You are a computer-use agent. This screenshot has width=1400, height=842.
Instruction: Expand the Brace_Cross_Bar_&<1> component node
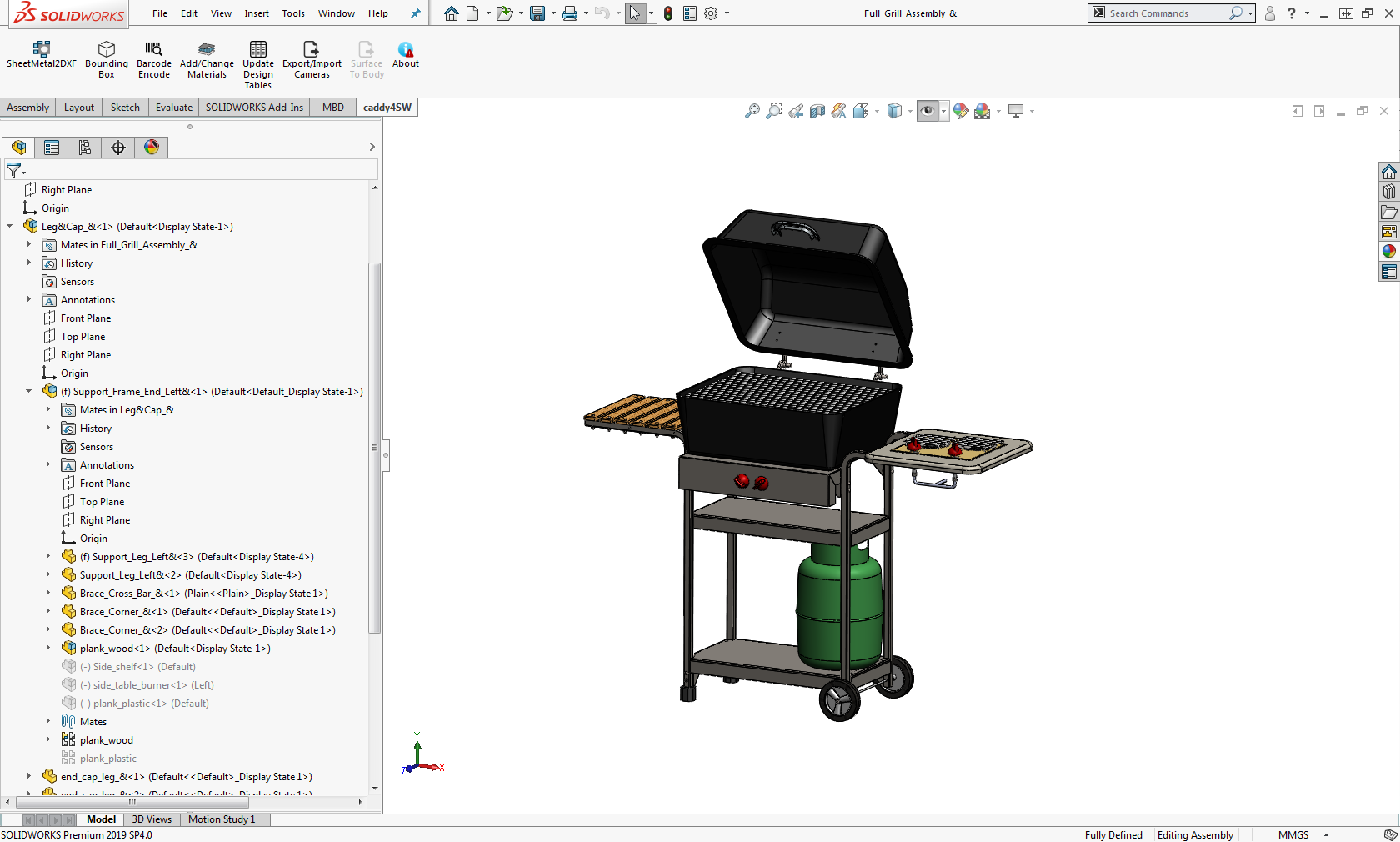[47, 593]
